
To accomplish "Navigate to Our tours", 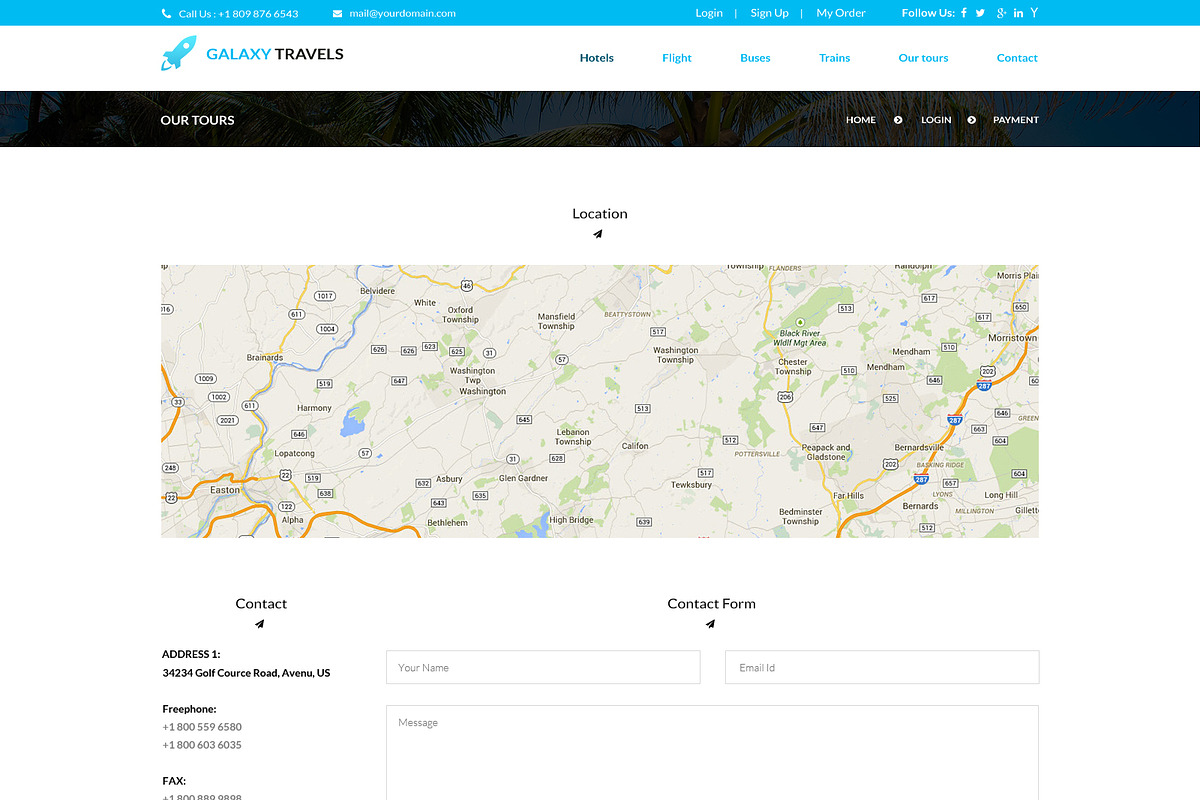I will pos(923,58).
